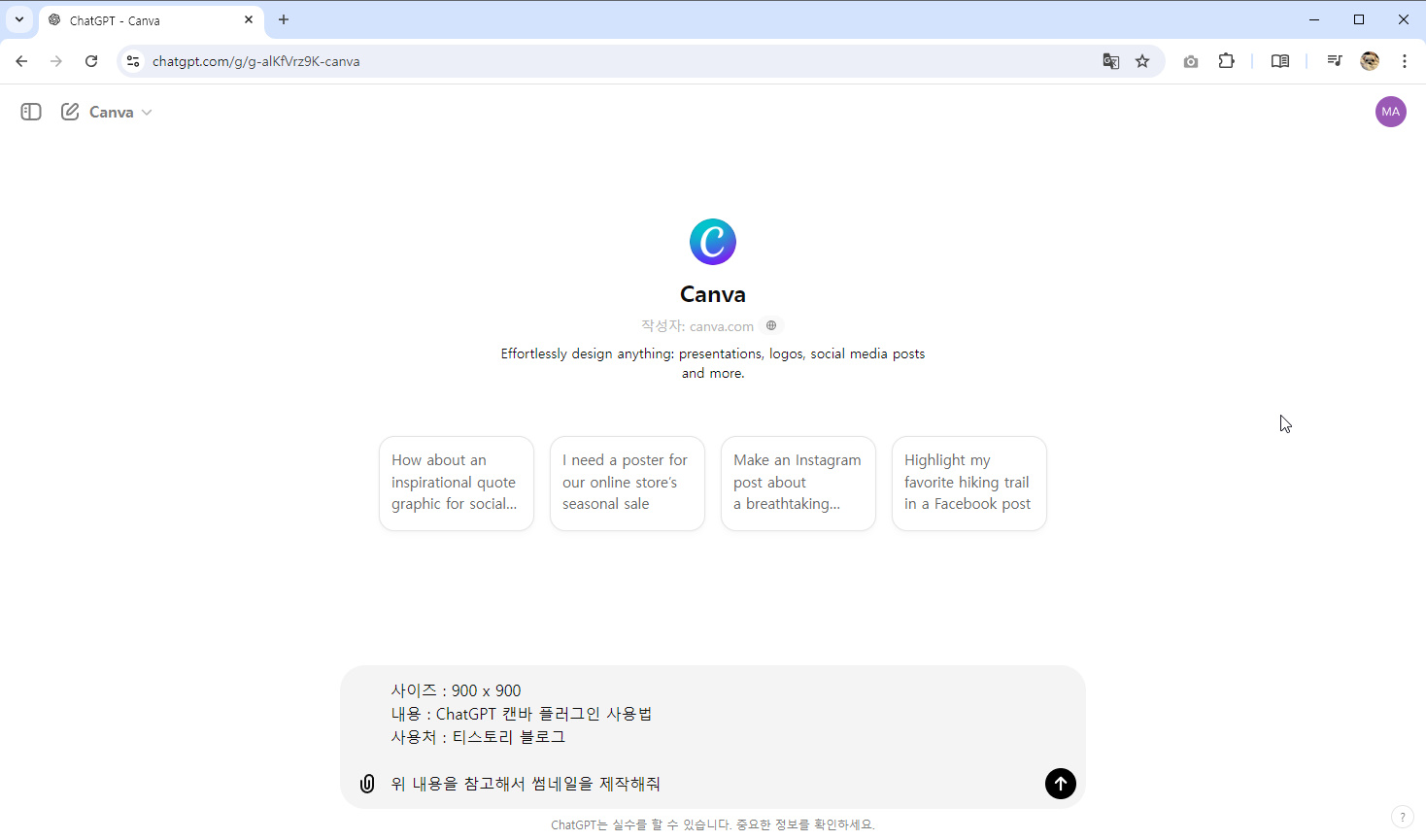Image resolution: width=1426 pixels, height=840 pixels.
Task: Open the help question mark button
Action: point(1401,817)
